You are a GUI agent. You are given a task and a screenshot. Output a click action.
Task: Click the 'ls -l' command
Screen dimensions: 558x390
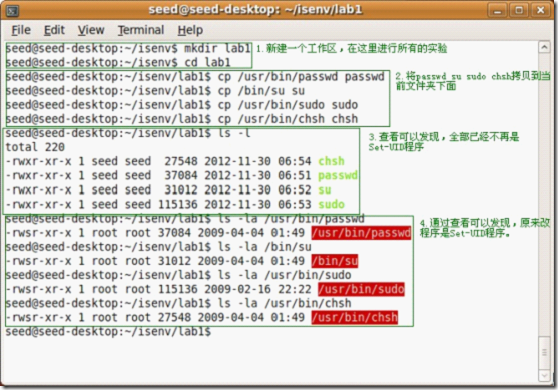234,133
